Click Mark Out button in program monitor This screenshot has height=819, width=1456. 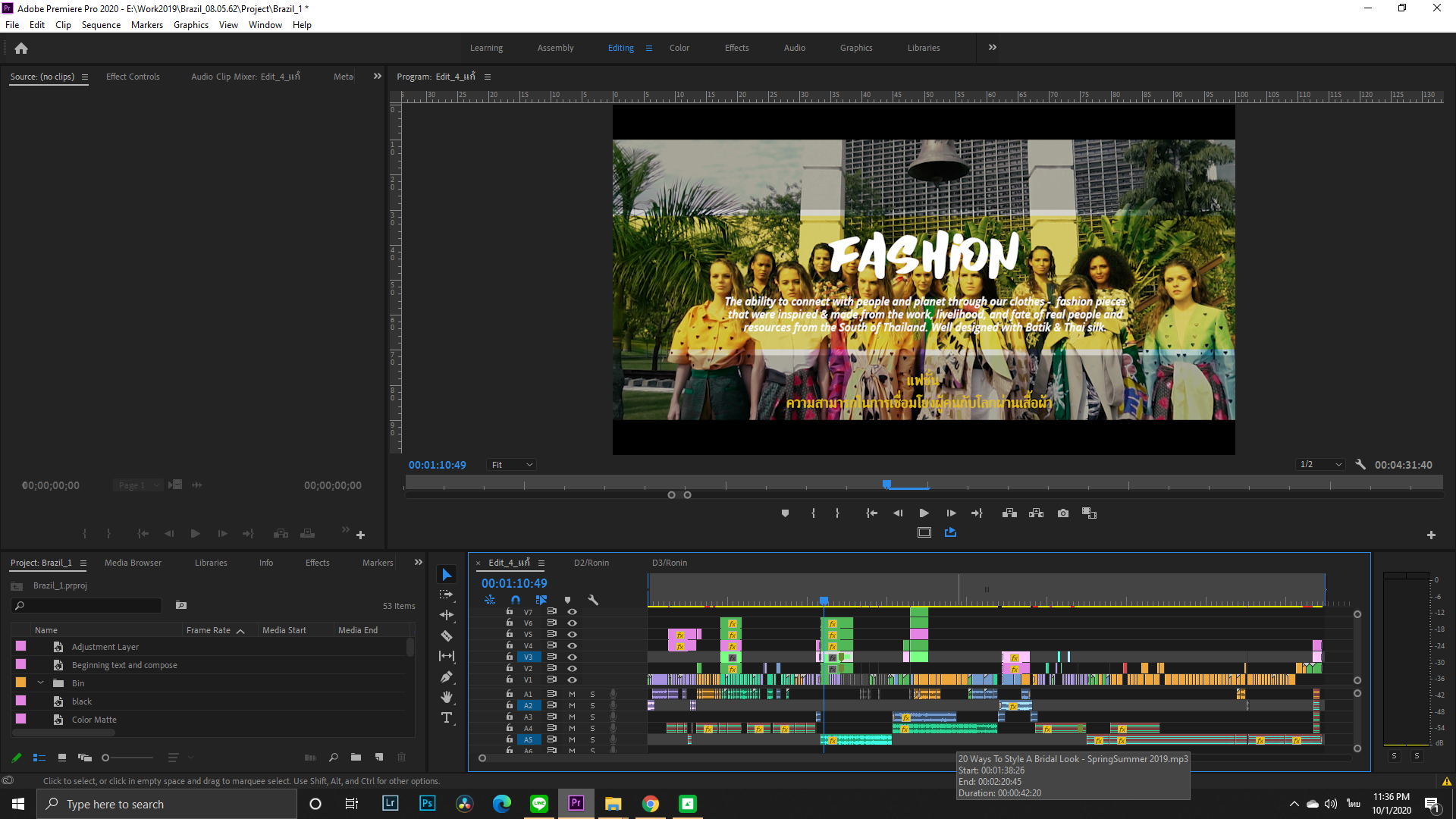[837, 513]
